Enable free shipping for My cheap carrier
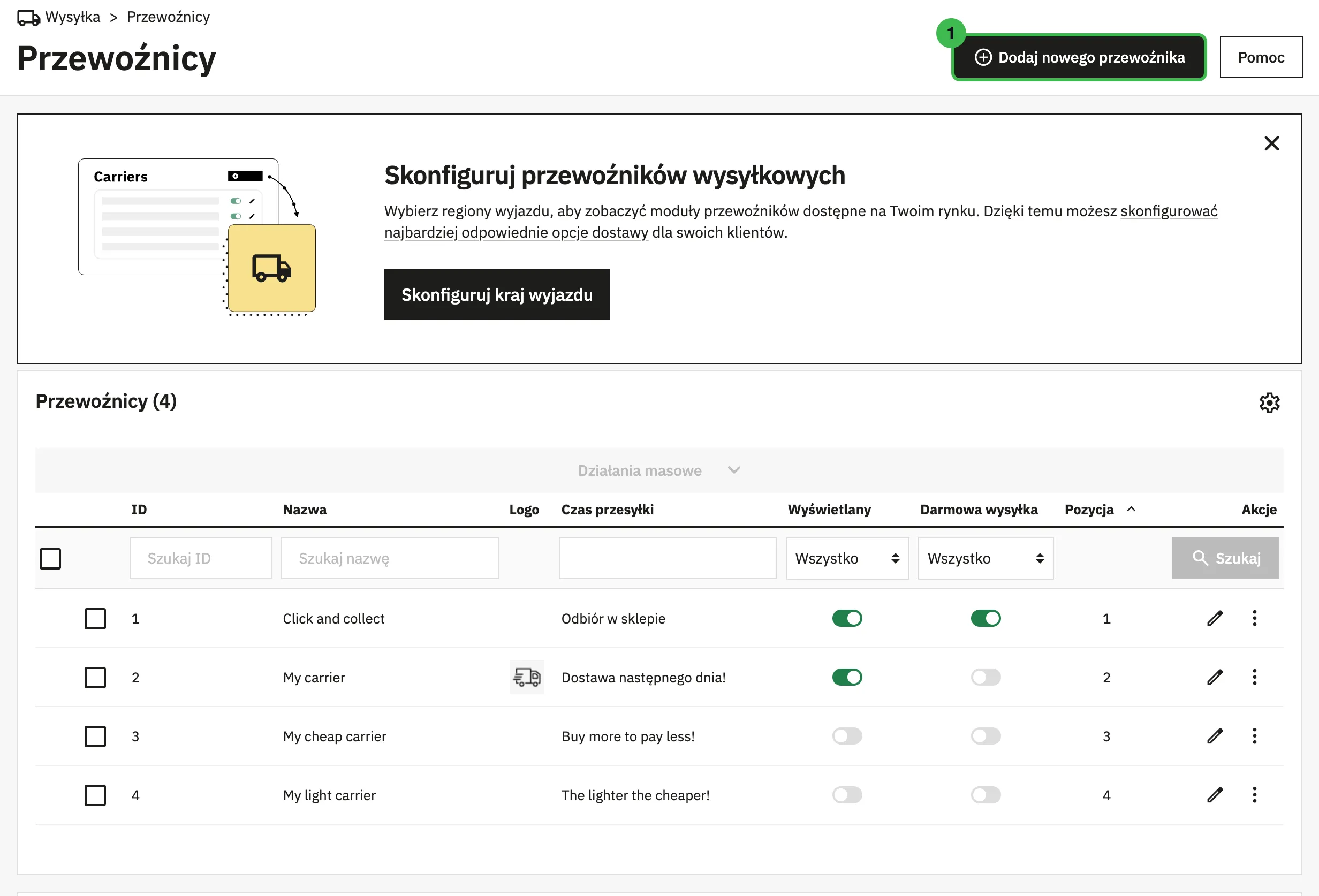 (986, 736)
